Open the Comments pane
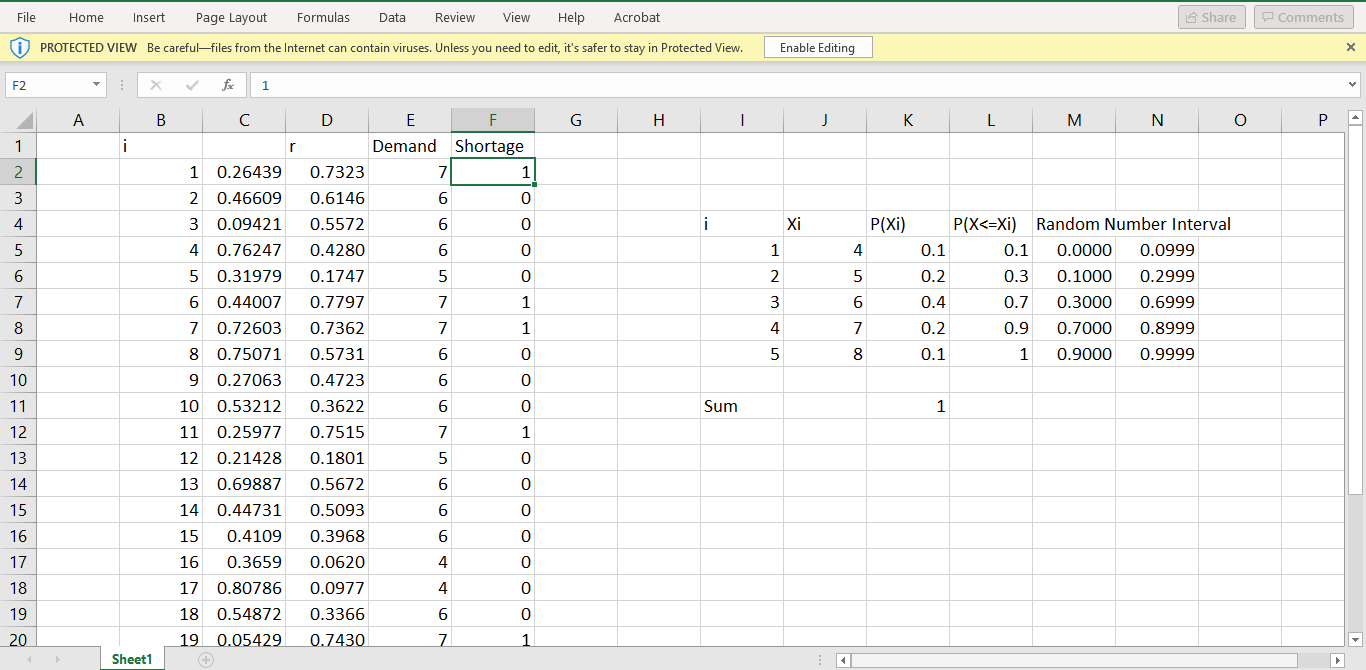Image resolution: width=1366 pixels, height=670 pixels. (x=1303, y=17)
